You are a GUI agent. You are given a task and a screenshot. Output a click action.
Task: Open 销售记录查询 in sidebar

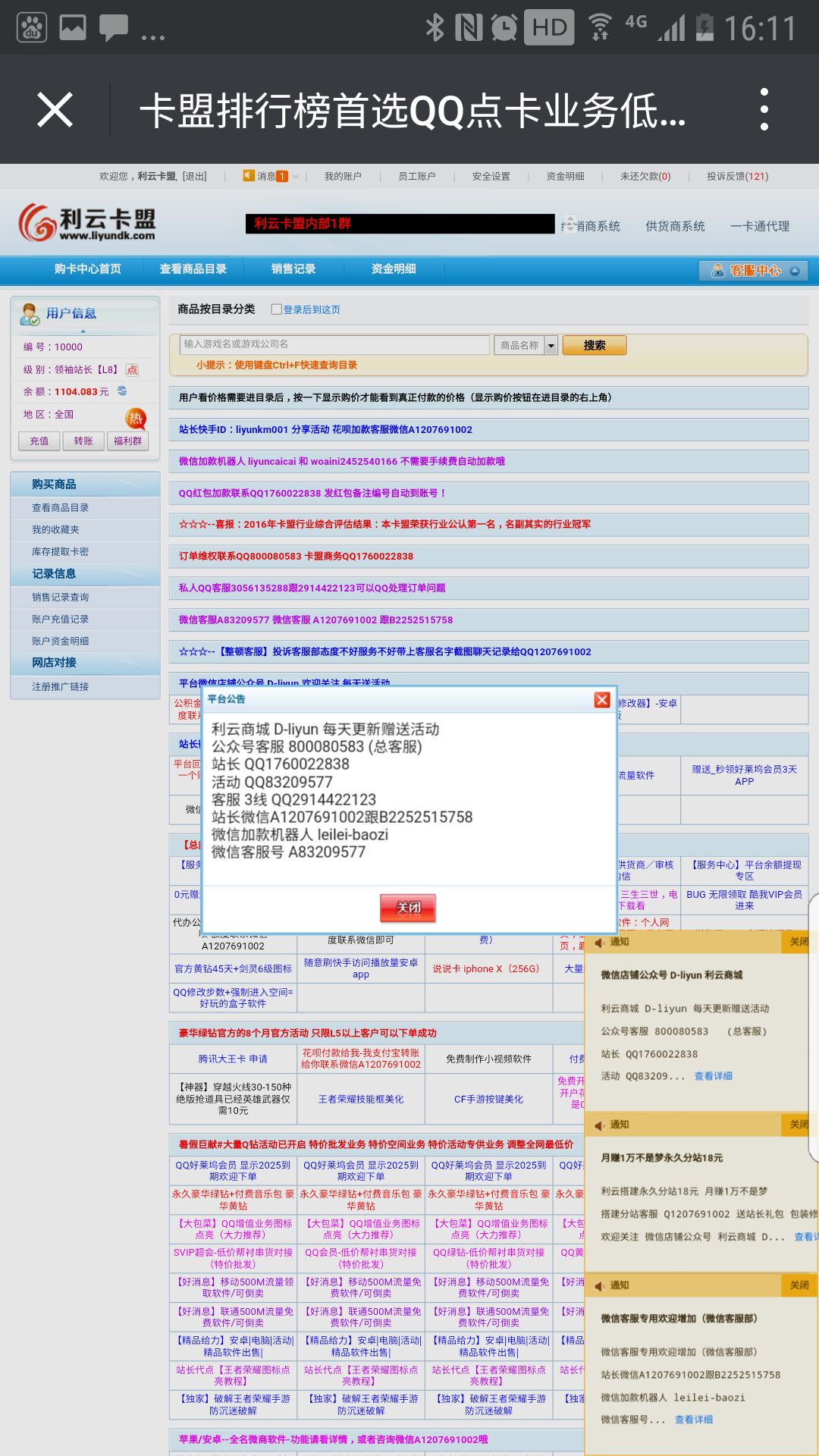pyautogui.click(x=61, y=597)
